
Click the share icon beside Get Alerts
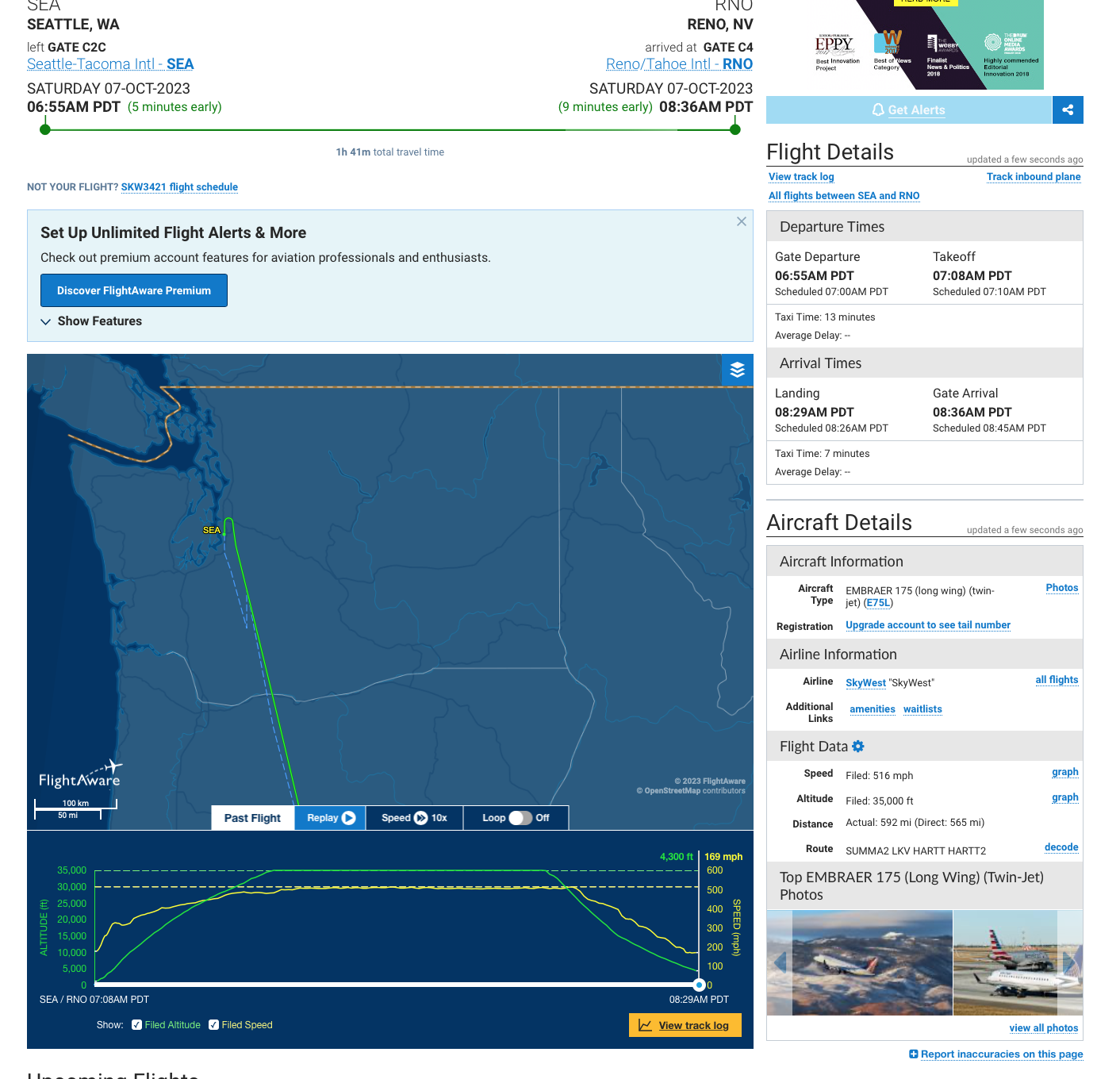[1068, 110]
